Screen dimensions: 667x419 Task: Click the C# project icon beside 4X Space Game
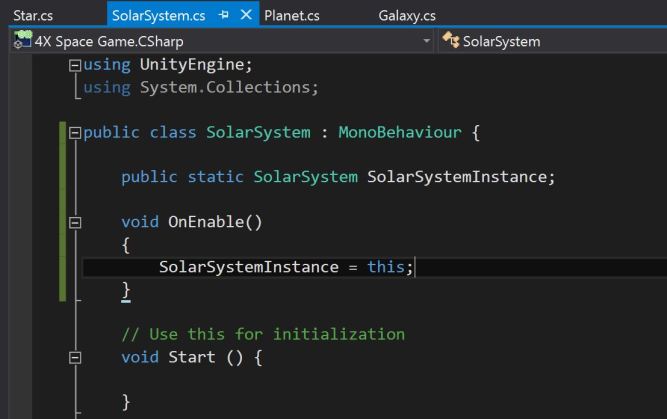tap(21, 42)
